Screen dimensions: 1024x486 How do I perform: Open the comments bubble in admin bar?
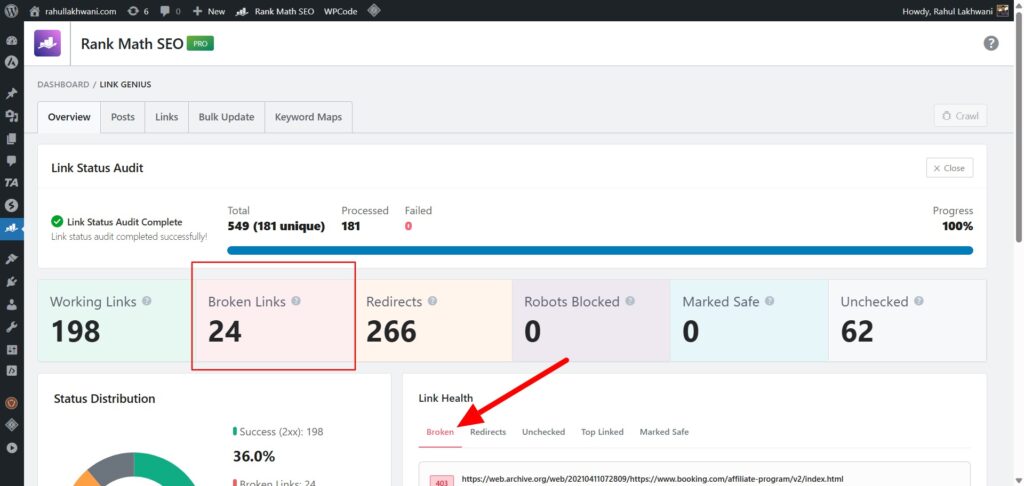170,10
